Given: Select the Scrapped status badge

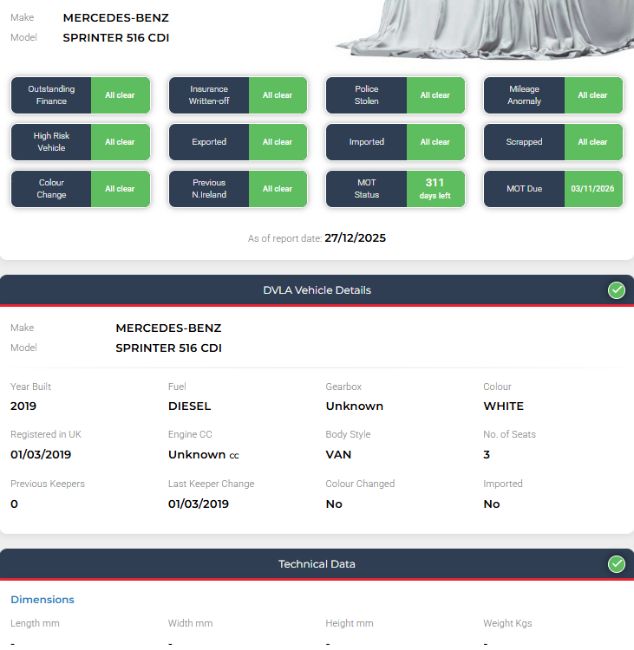Looking at the screenshot, I should pyautogui.click(x=553, y=142).
